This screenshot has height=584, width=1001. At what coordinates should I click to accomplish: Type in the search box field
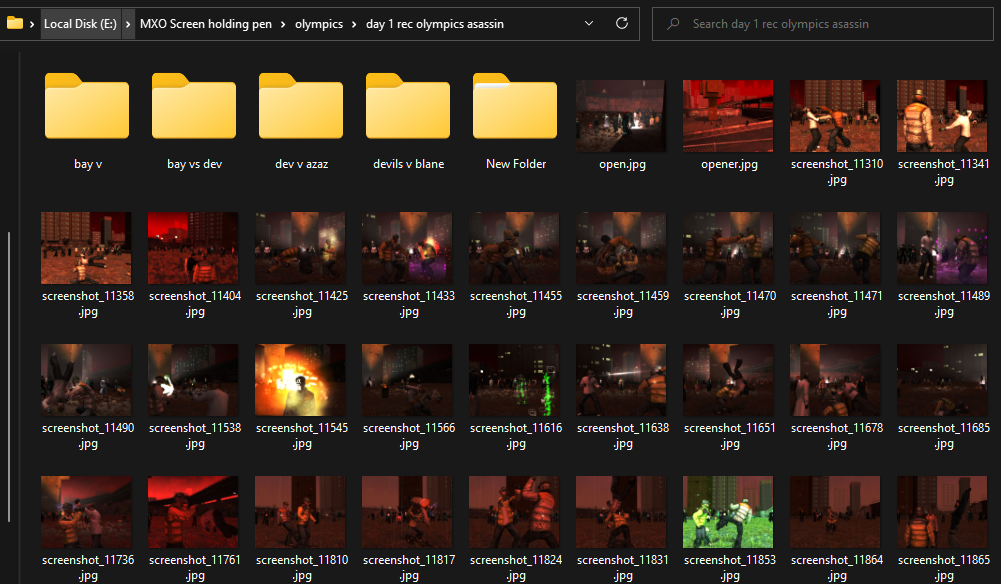coord(830,23)
